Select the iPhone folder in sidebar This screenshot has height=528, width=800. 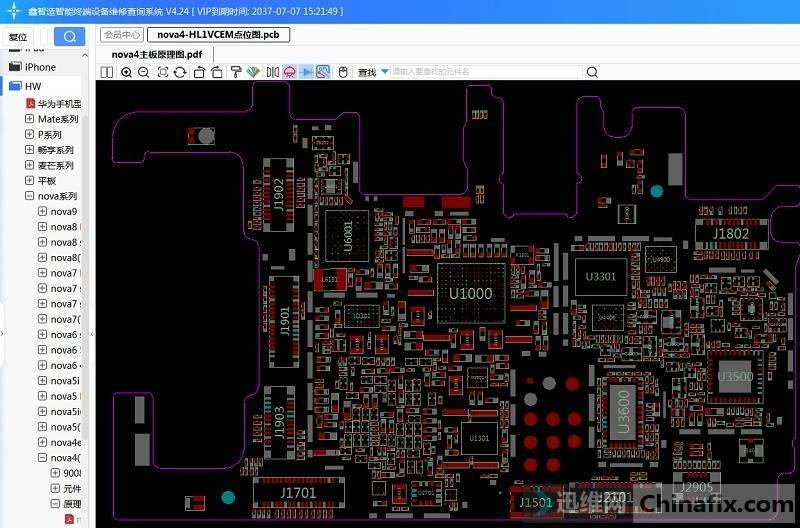[x=40, y=67]
